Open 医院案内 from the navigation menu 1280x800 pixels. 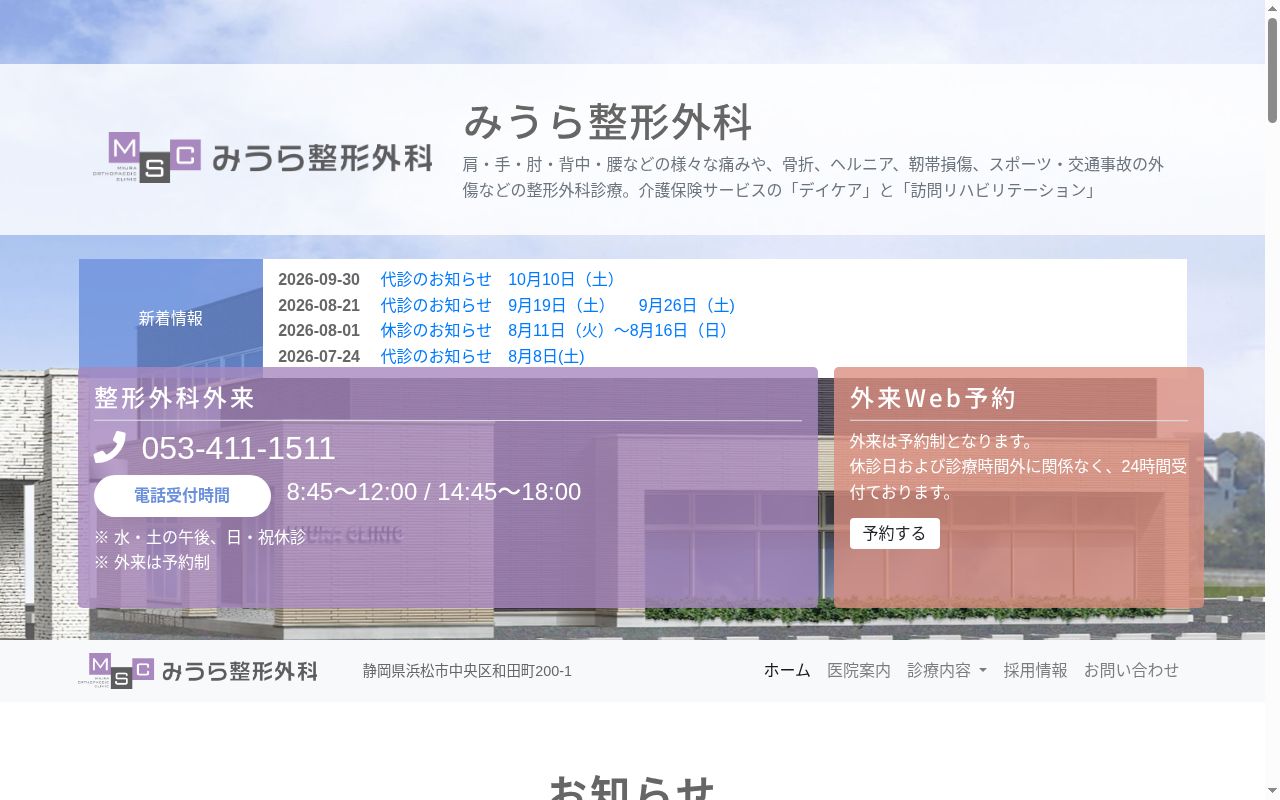point(859,670)
